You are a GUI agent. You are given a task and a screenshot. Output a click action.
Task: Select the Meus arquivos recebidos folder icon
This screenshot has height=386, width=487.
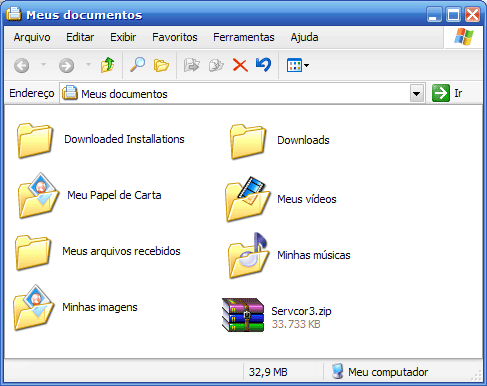(x=33, y=252)
